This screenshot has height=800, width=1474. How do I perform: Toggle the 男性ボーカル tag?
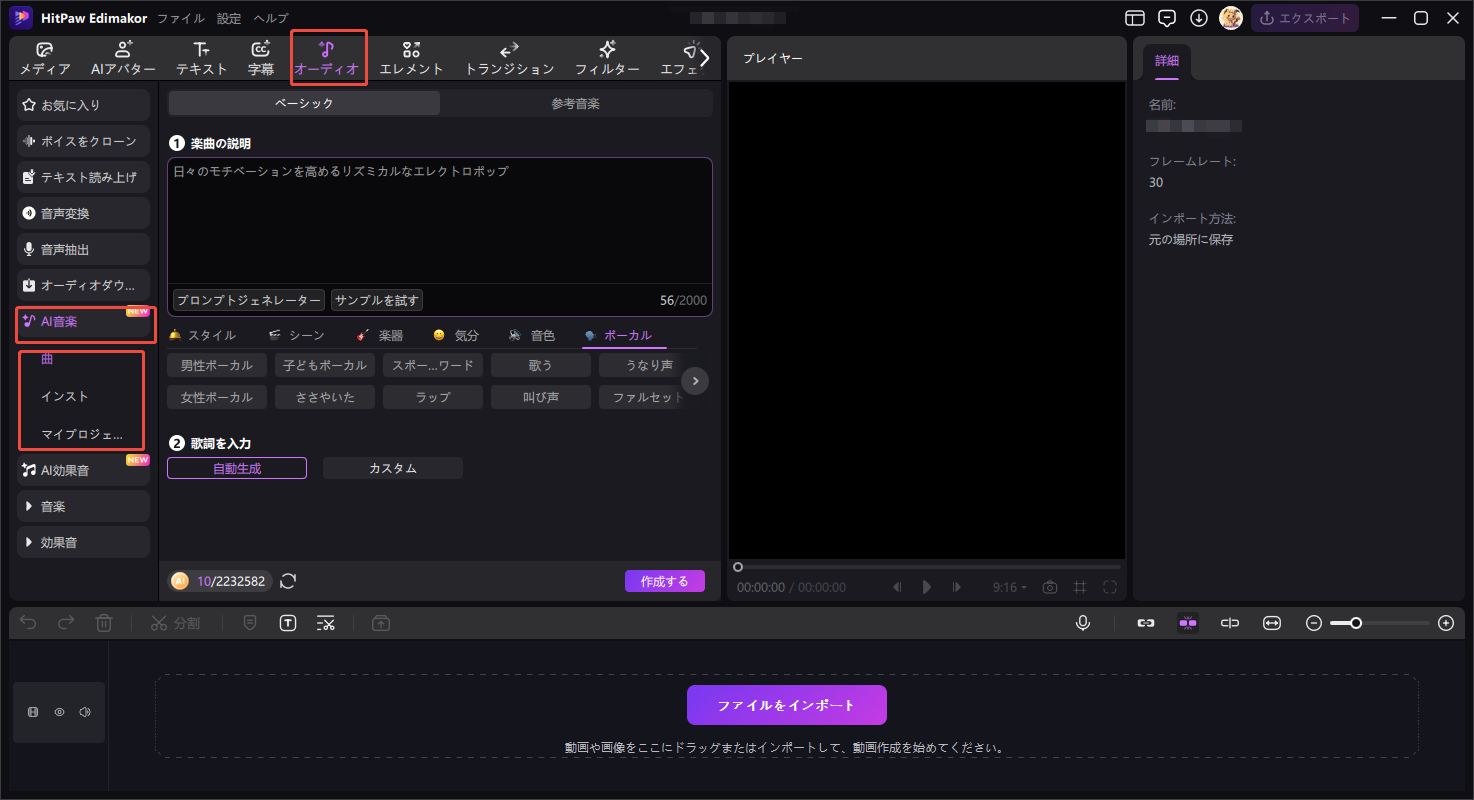[217, 365]
